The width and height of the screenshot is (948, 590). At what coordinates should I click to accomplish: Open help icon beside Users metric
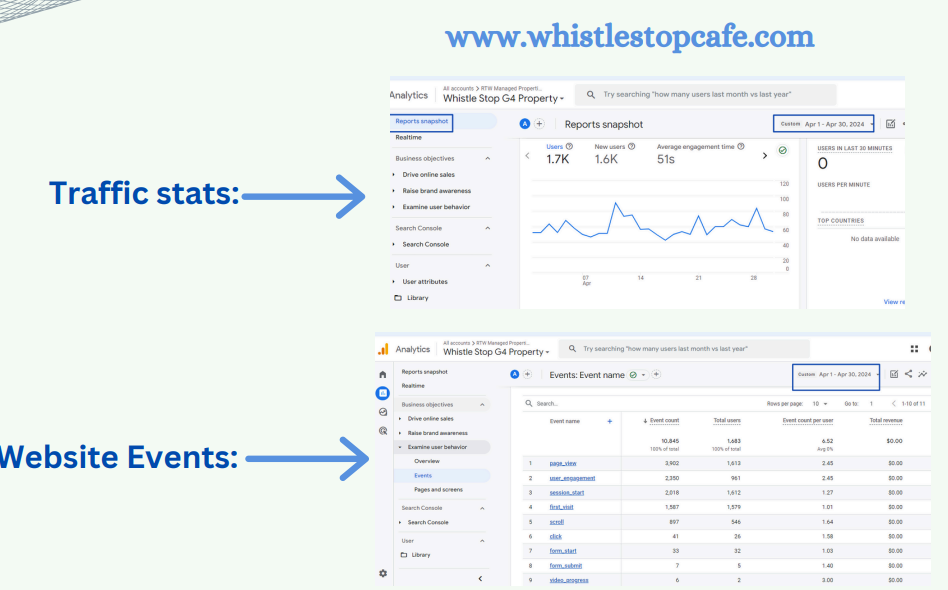pyautogui.click(x=569, y=146)
